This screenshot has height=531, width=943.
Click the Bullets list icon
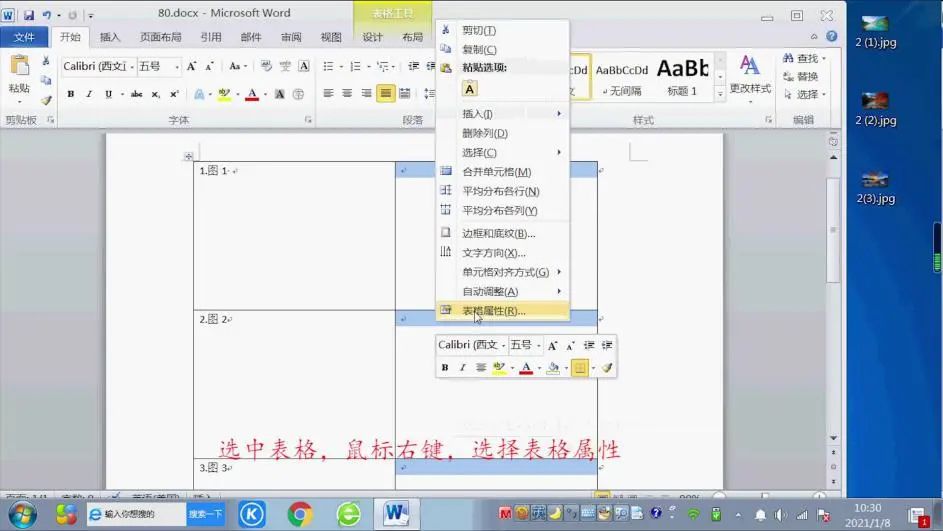328,66
